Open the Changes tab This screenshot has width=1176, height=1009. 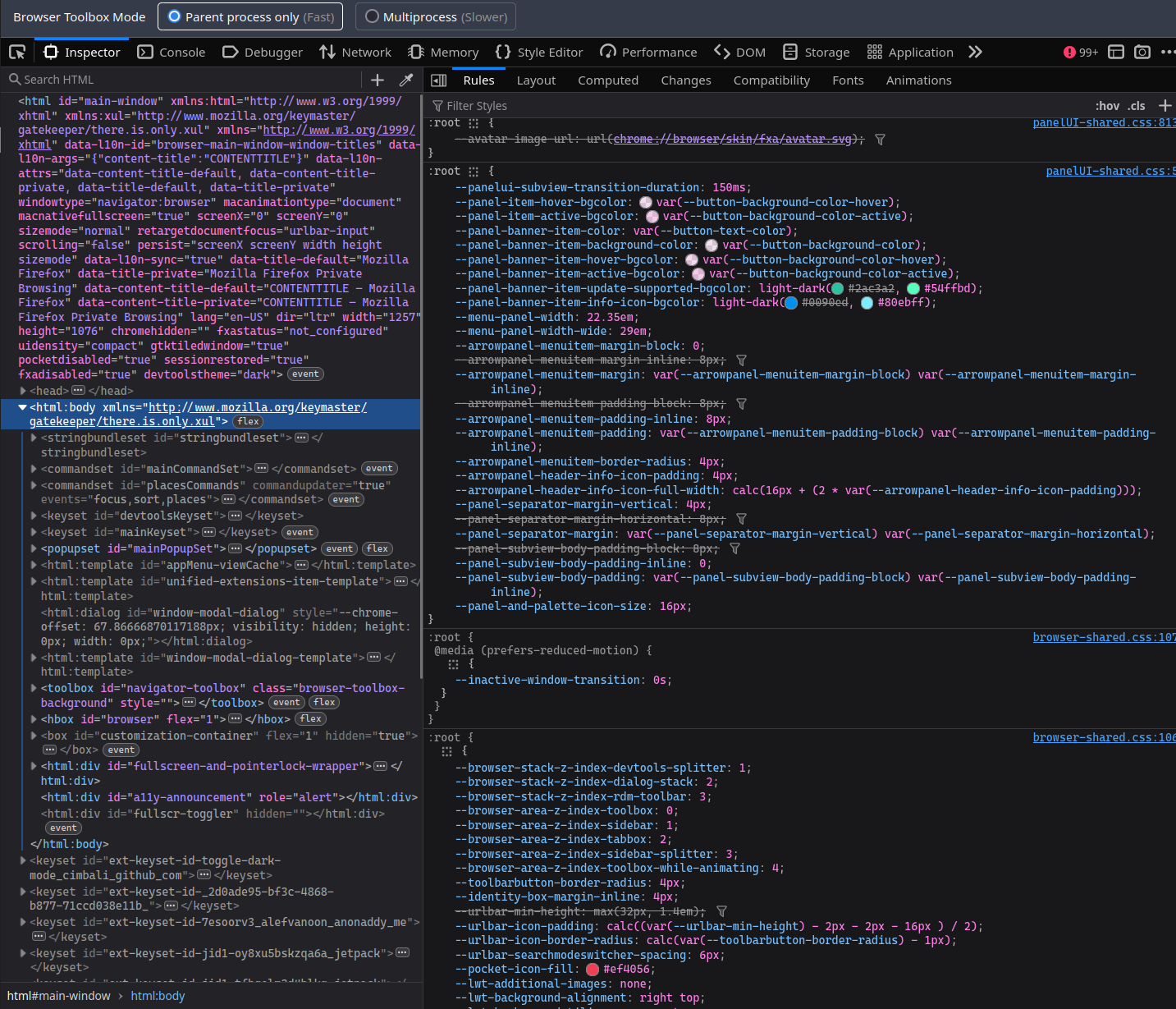[x=686, y=80]
